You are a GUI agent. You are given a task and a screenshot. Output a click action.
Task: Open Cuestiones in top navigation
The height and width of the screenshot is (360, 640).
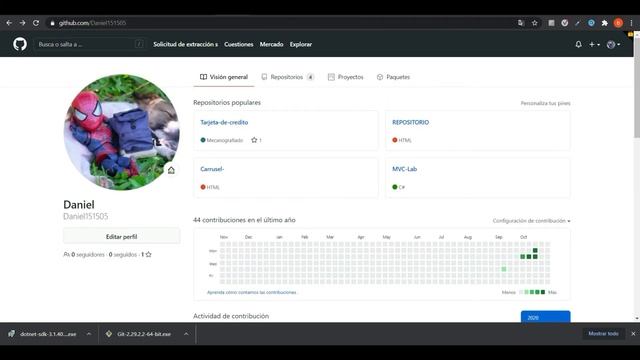pyautogui.click(x=238, y=44)
